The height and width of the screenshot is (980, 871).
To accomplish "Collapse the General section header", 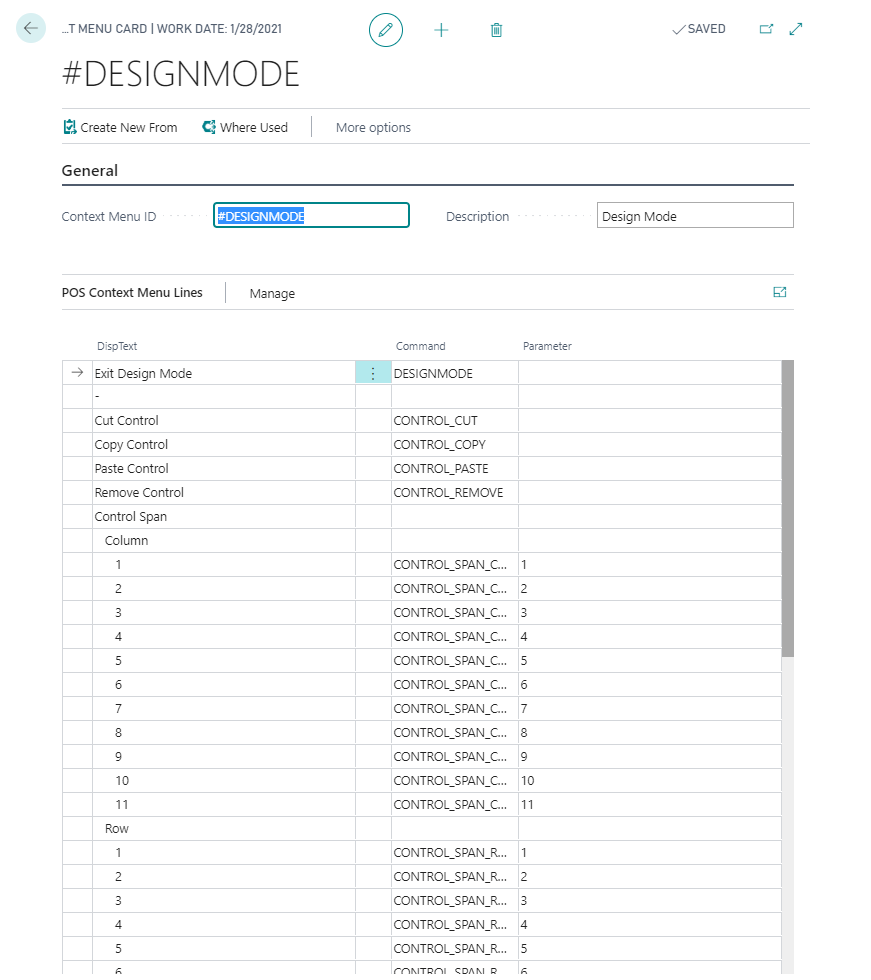I will 90,171.
